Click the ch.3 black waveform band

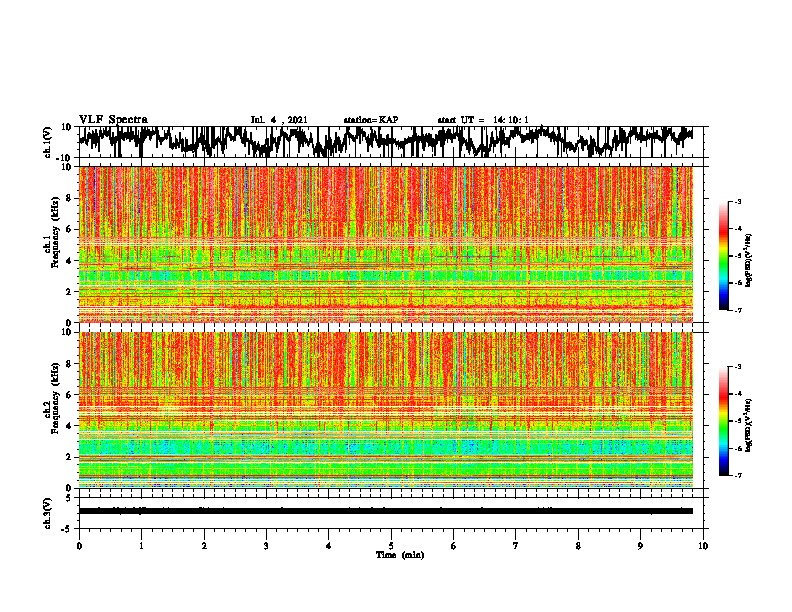click(386, 511)
